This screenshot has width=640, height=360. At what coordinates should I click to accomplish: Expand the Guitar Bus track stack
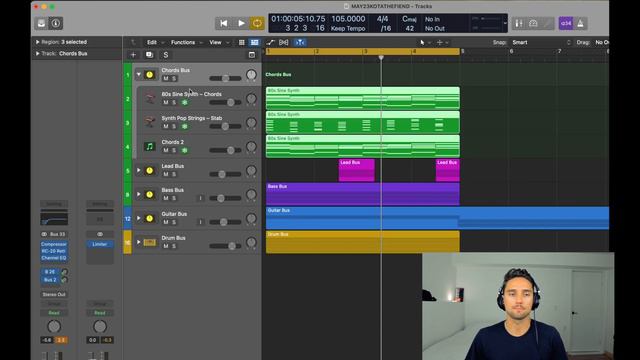pyautogui.click(x=139, y=218)
